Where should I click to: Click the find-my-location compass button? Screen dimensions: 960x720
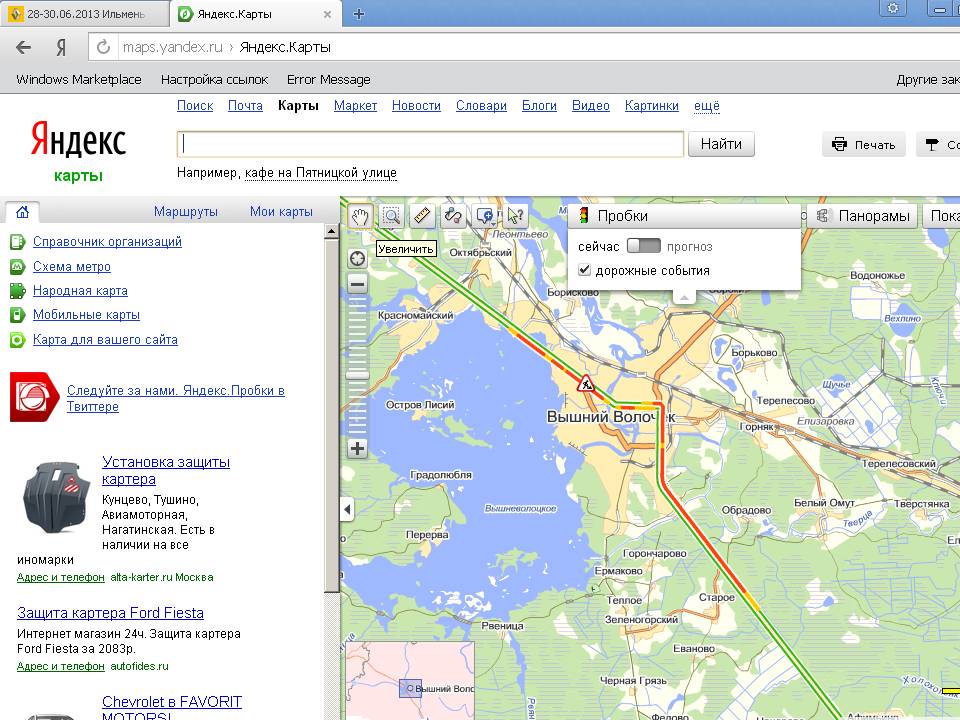click(x=357, y=259)
